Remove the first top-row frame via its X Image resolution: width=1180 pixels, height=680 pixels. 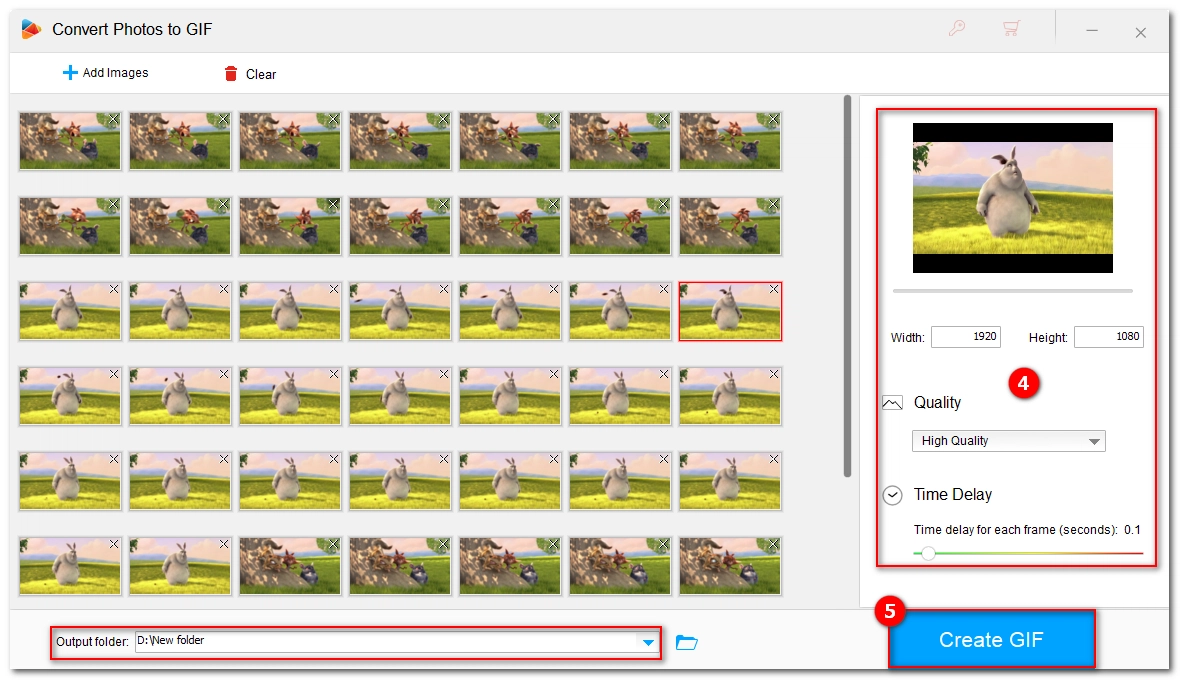click(x=113, y=120)
